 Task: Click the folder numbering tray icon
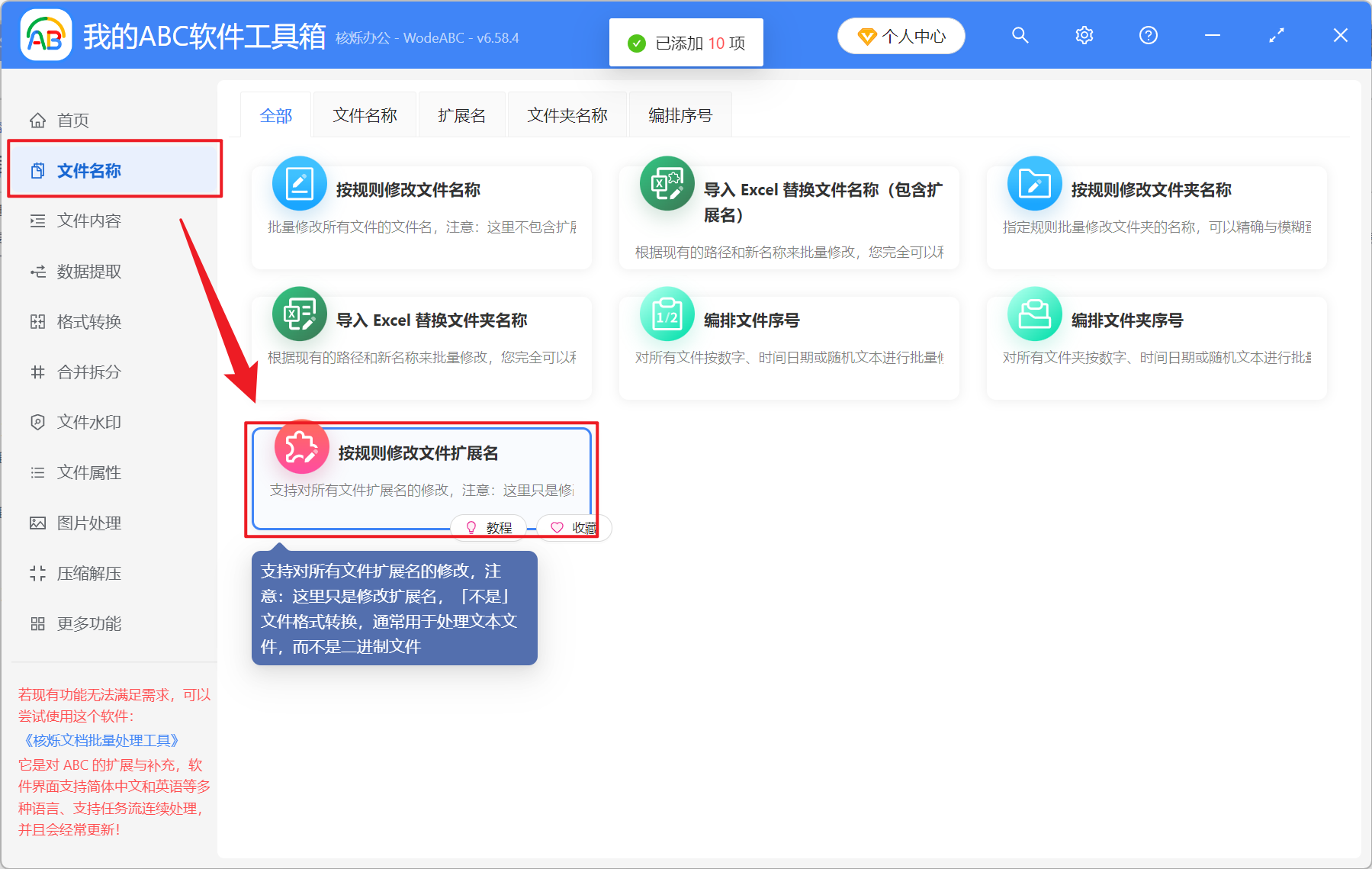[1034, 314]
